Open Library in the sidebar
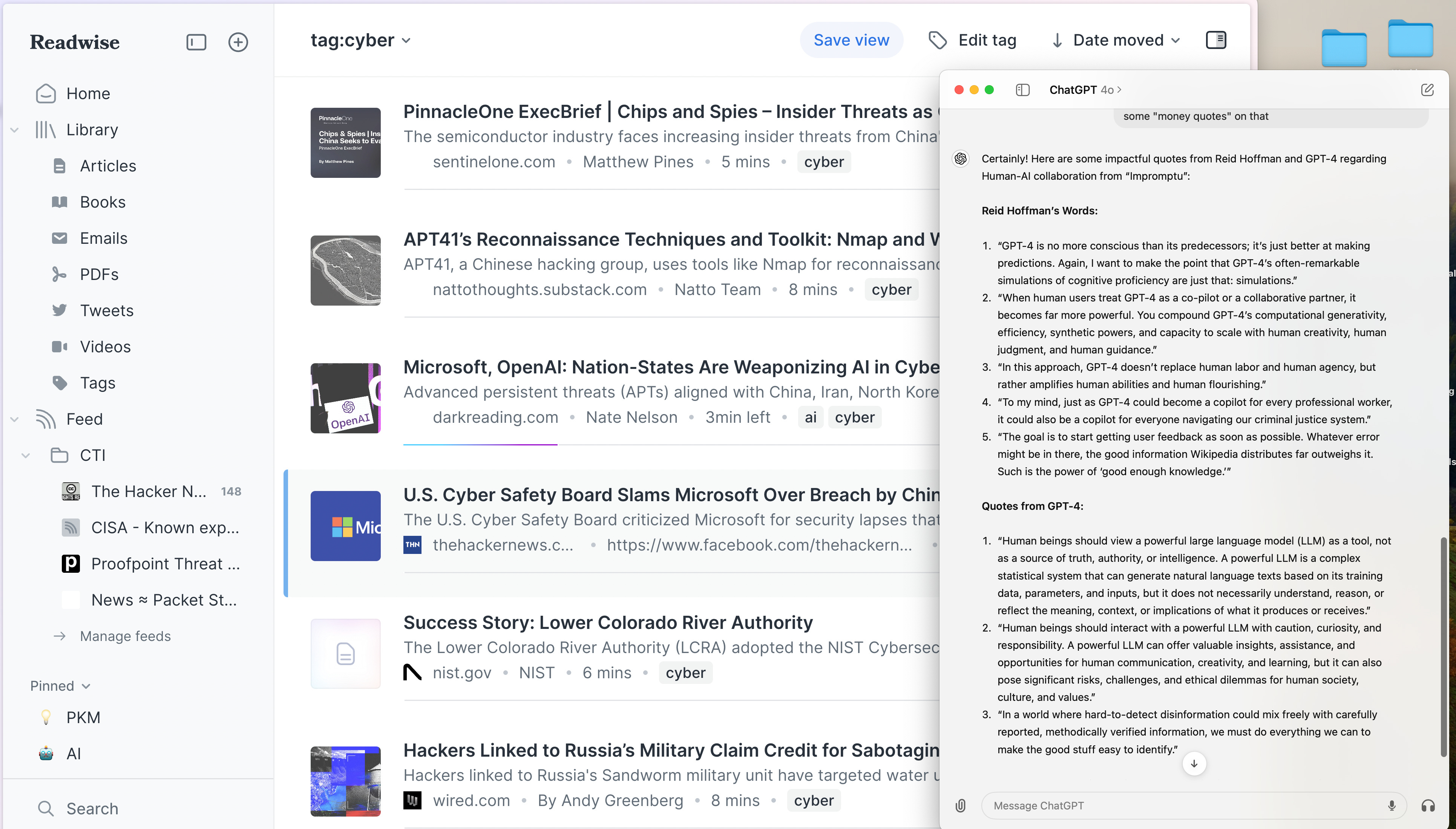 pyautogui.click(x=92, y=130)
